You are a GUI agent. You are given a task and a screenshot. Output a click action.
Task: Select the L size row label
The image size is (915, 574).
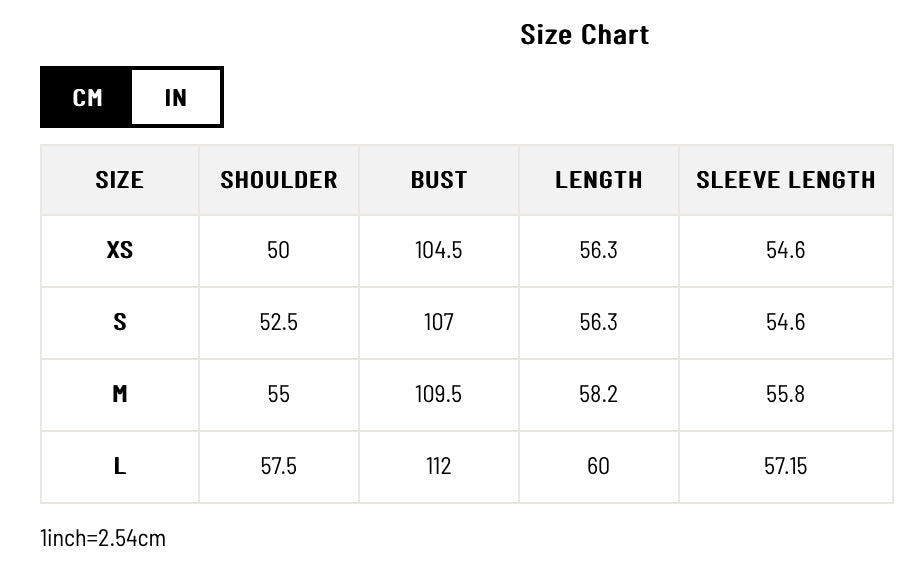pyautogui.click(x=120, y=466)
